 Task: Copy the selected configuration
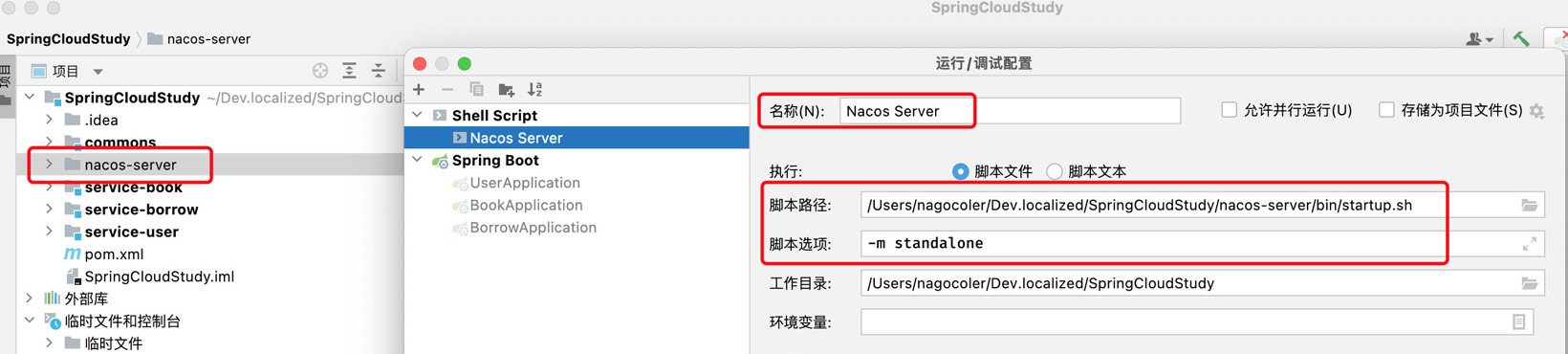477,90
